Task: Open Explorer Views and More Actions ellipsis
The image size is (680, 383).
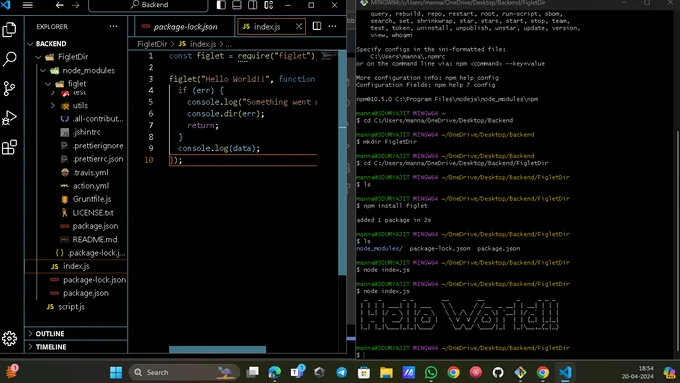Action: (114, 26)
